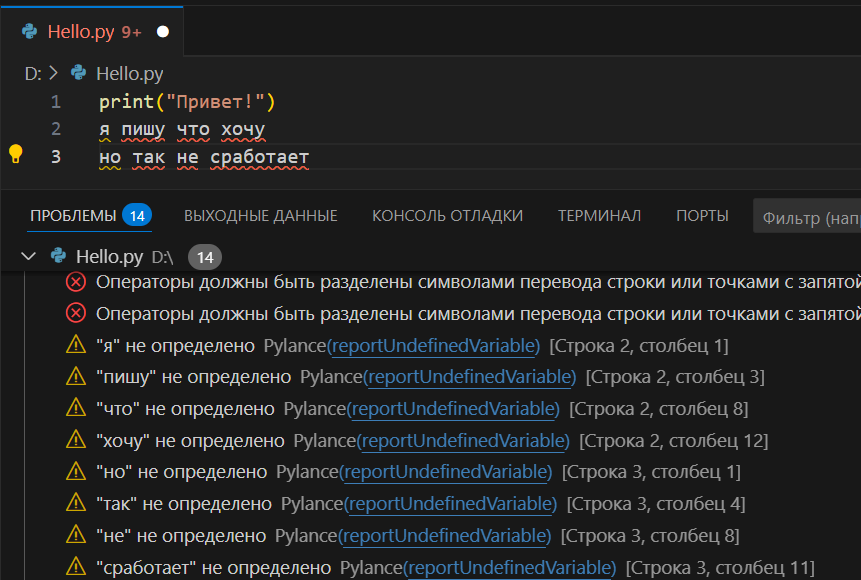
Task: Switch to the ТЕРМИНАЛ tab
Action: point(600,215)
